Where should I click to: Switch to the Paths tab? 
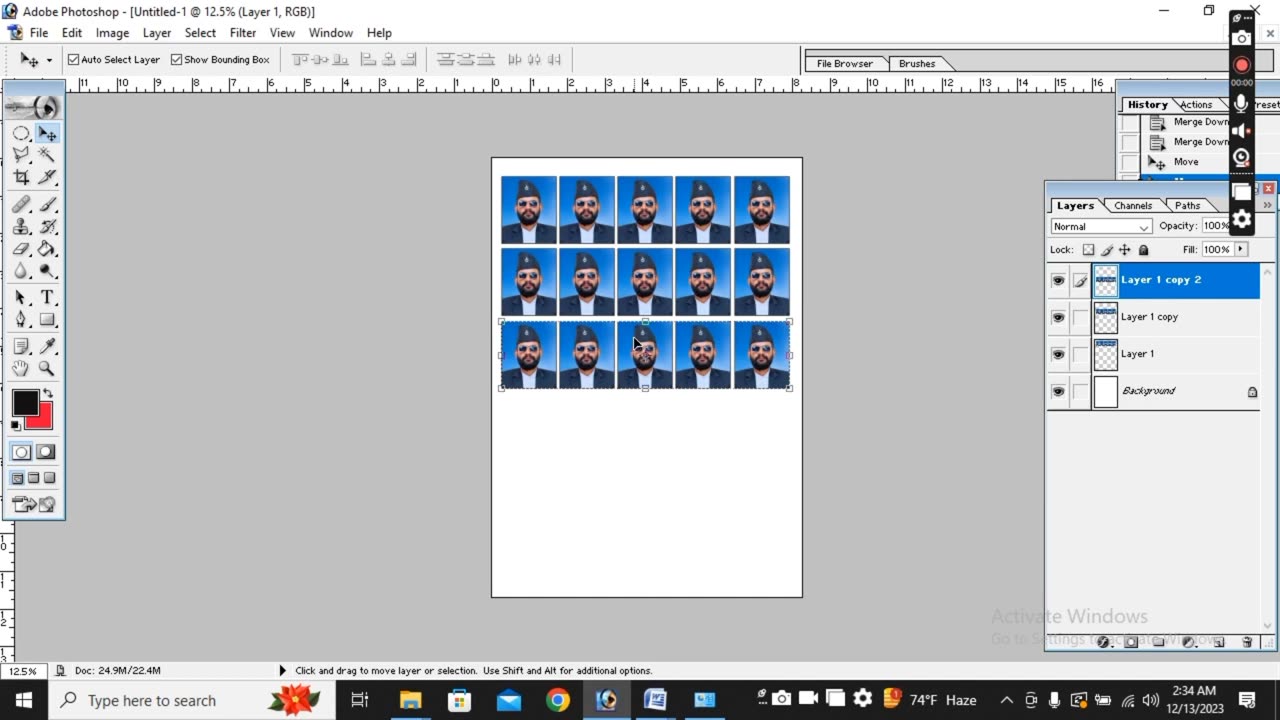1188,206
